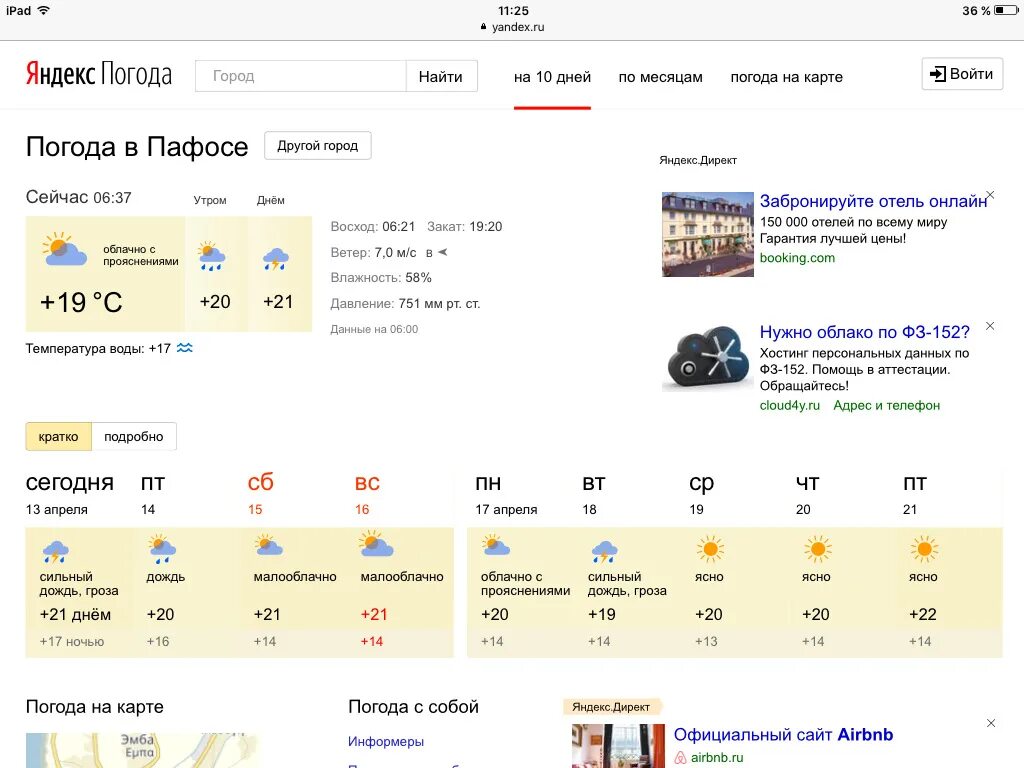This screenshot has height=768, width=1024.
Task: Close the booking.com ad
Action: [x=990, y=195]
